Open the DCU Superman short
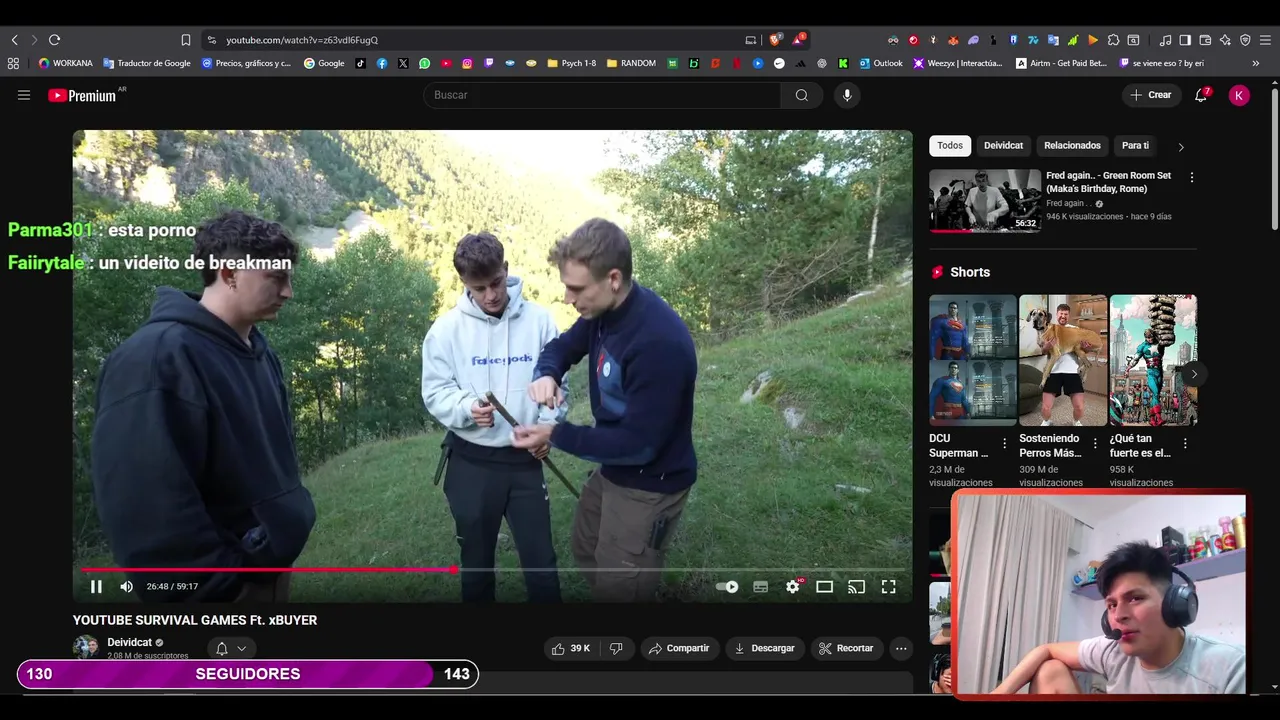 972,360
